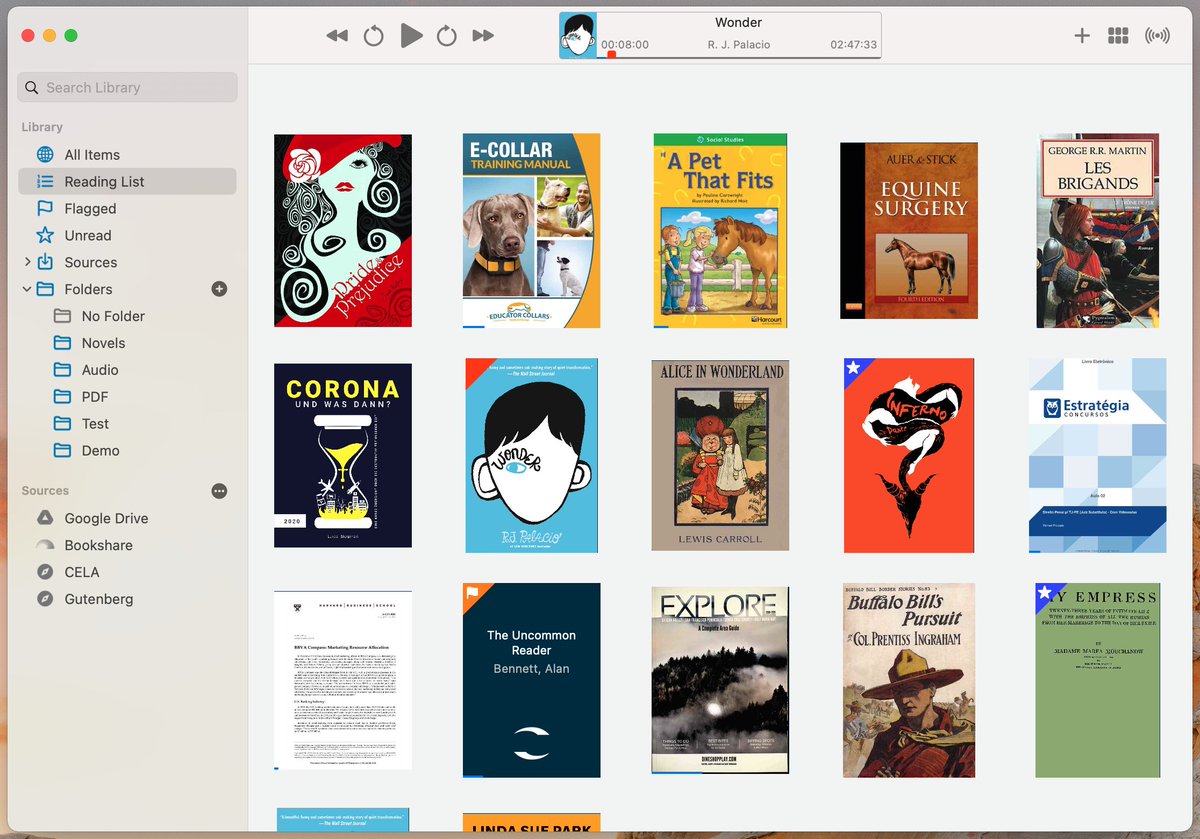
Task: Select All Items in the Library sidebar
Action: pos(127,154)
